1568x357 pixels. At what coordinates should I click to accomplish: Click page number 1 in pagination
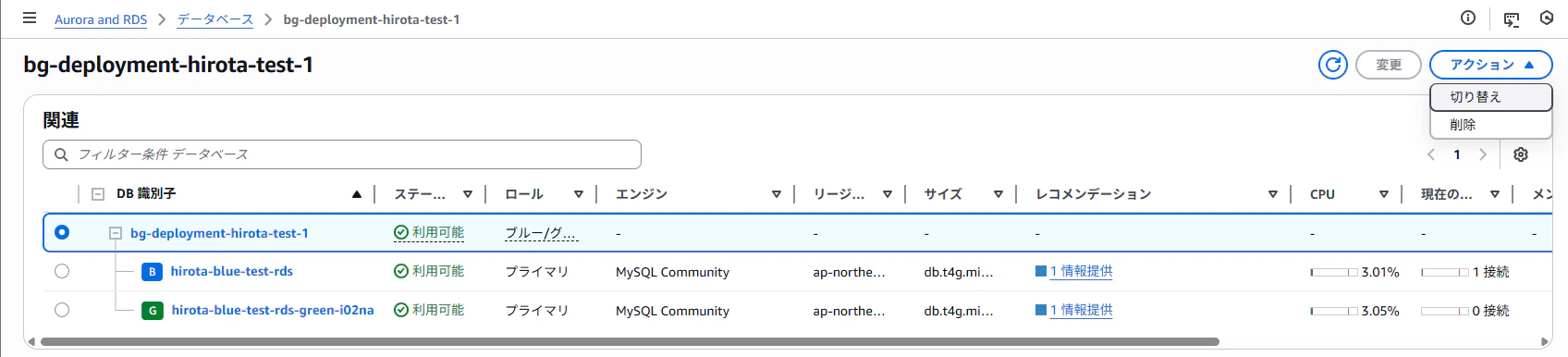pyautogui.click(x=1457, y=154)
